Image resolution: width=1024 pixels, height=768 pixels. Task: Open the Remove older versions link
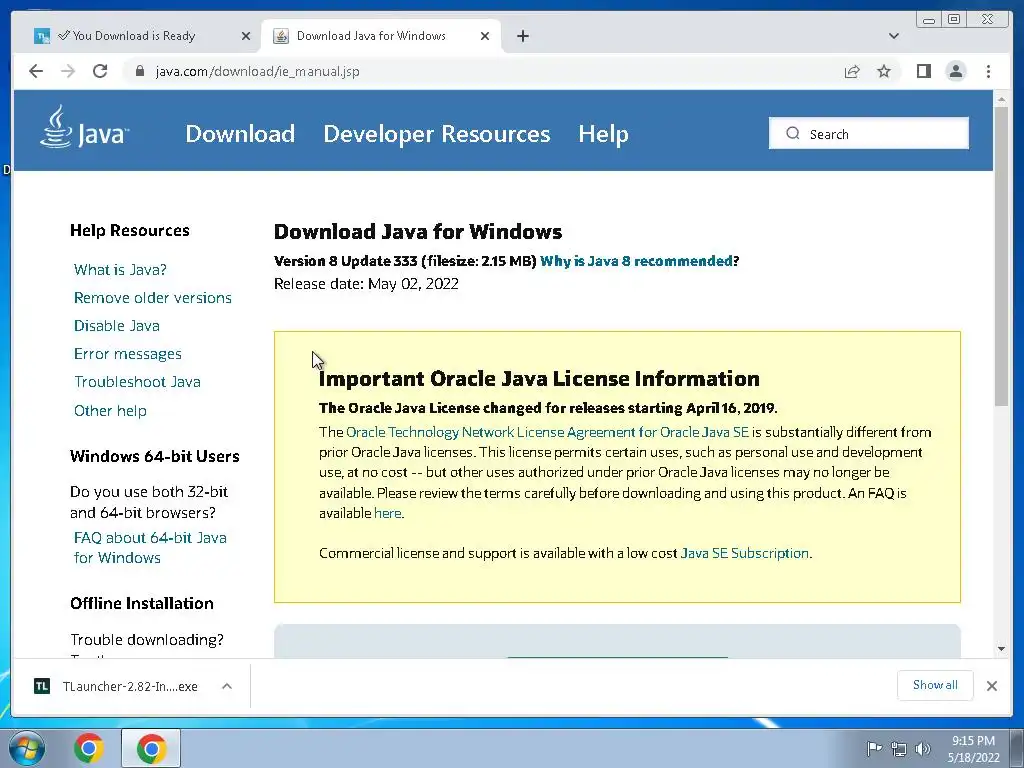point(153,298)
